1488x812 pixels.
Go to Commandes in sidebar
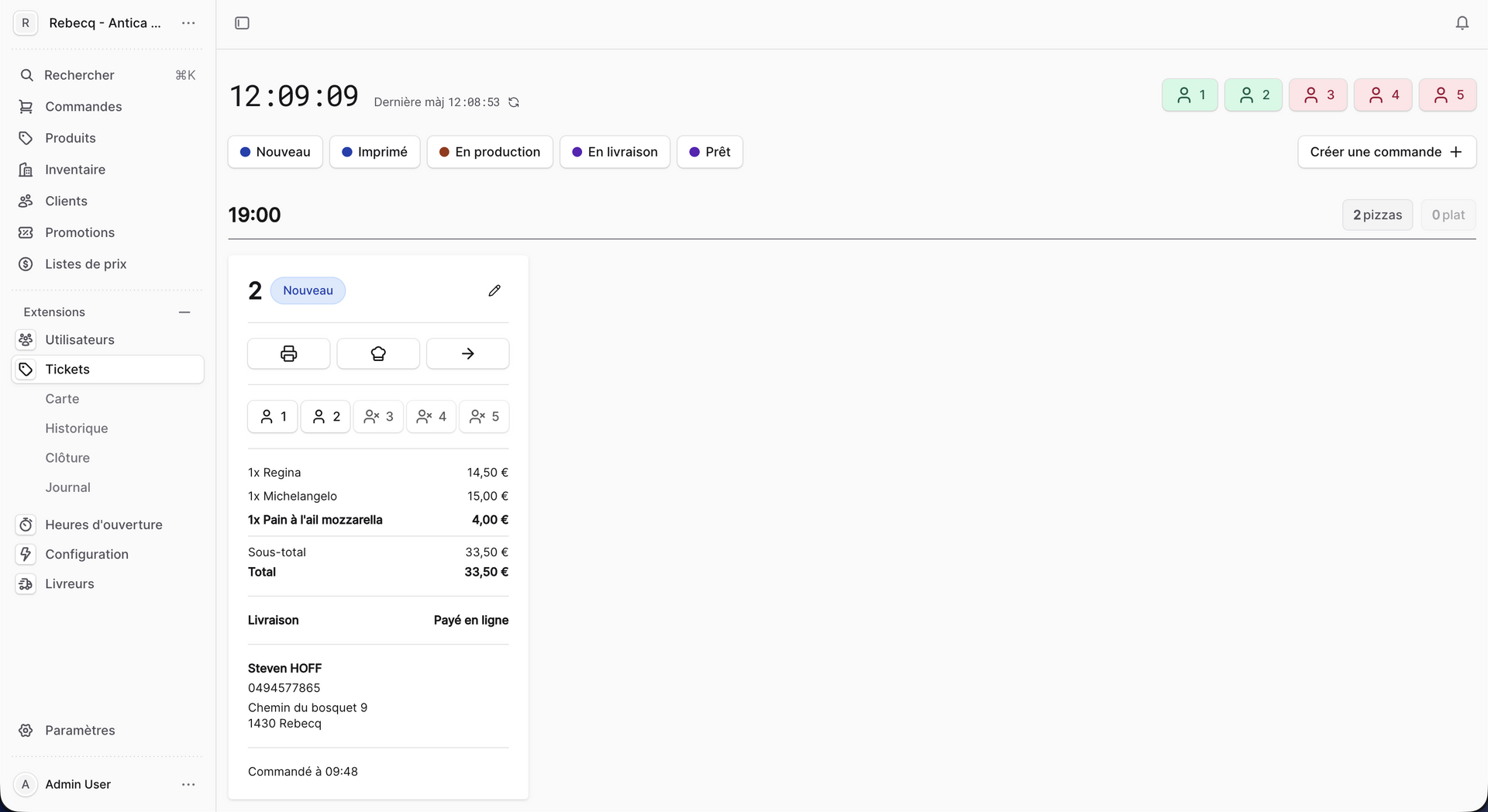84,107
